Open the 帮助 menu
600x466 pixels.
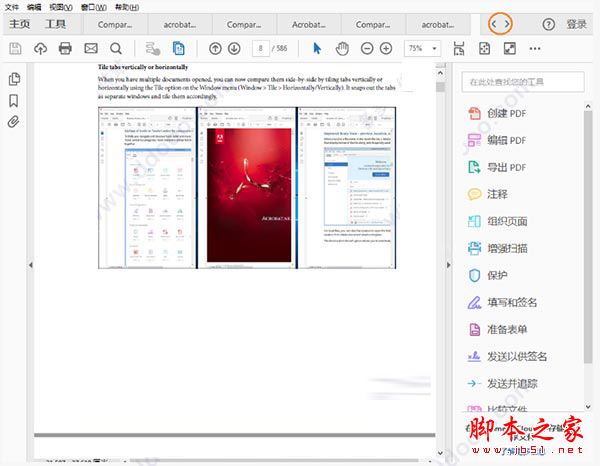coord(127,7)
